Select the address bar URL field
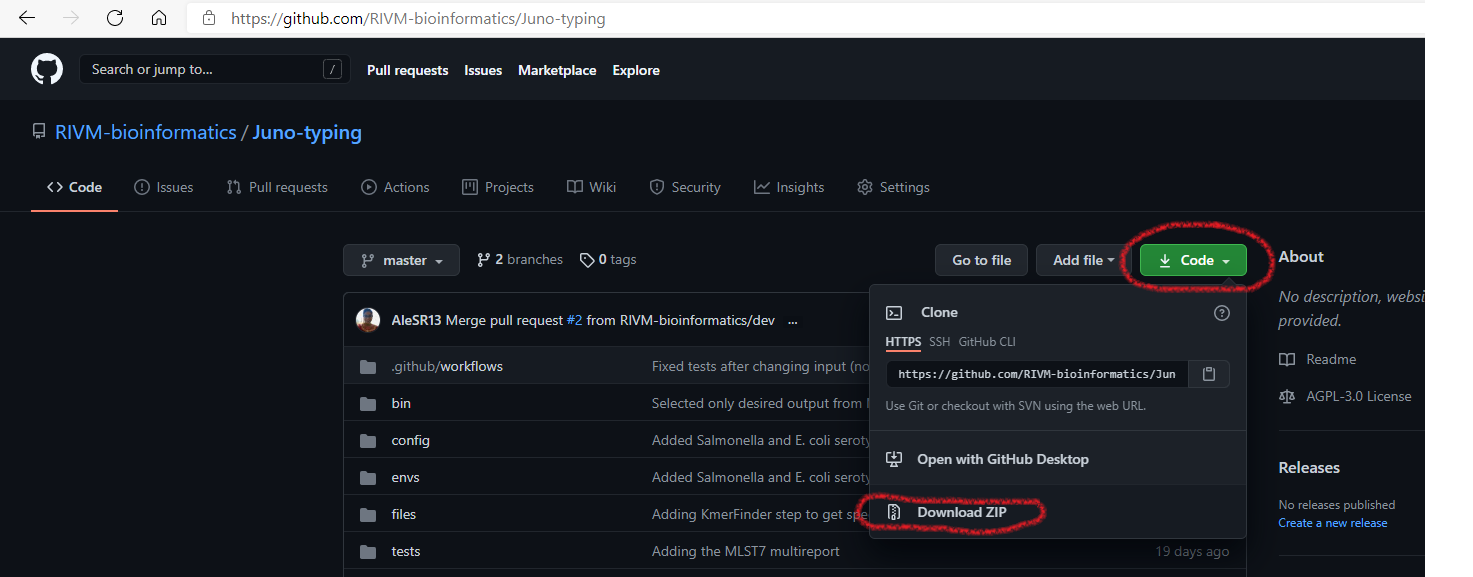 (x=805, y=18)
